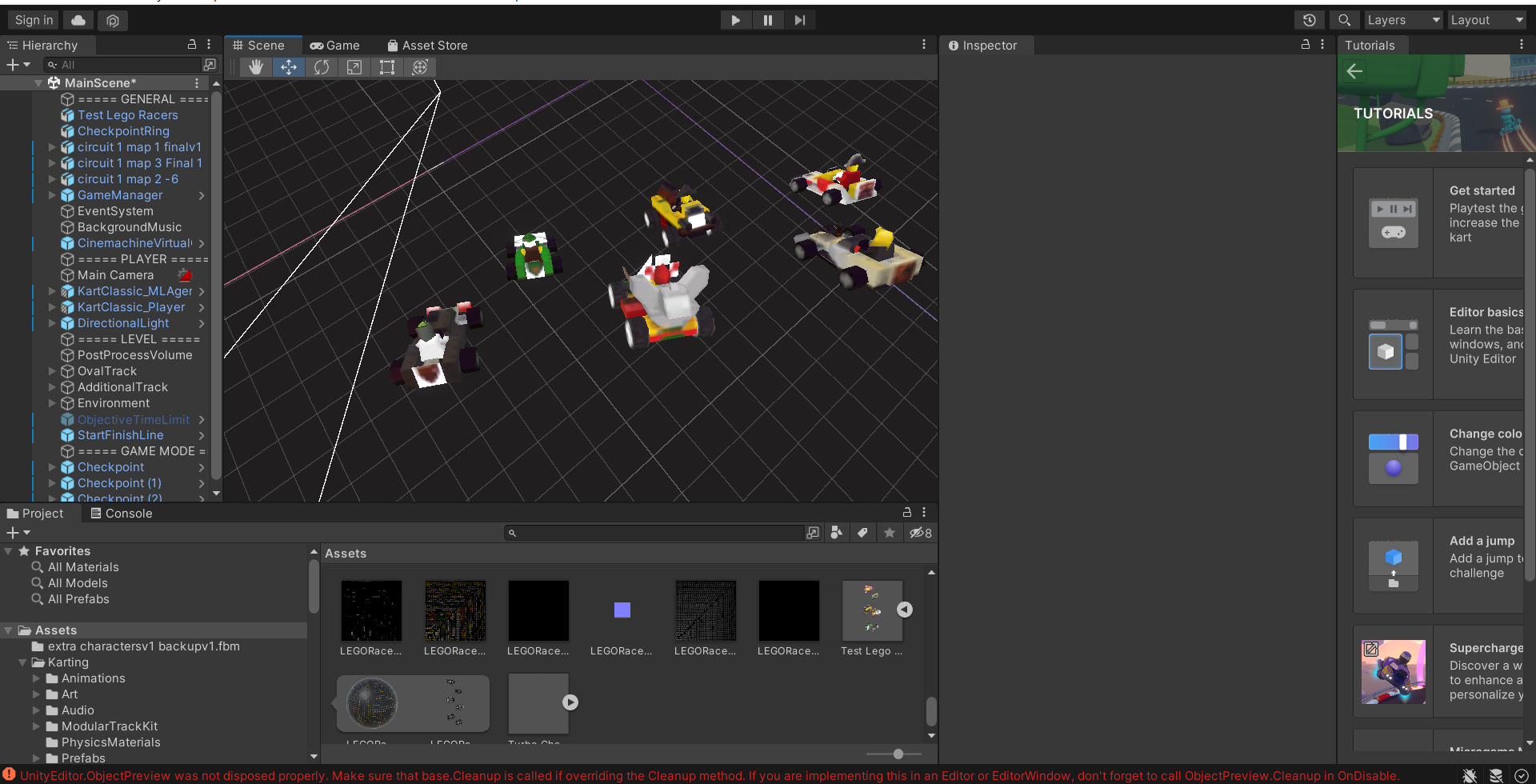Toggle the Hierarchy panel lock
This screenshot has height=784, width=1536.
tap(192, 45)
